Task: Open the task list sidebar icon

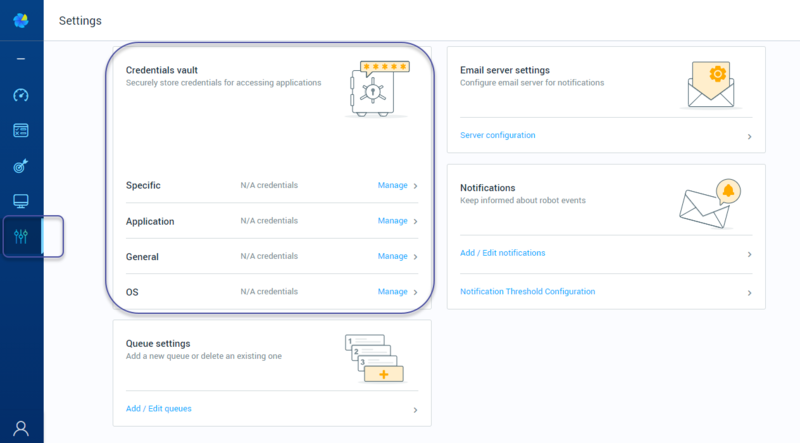Action: coord(21,130)
